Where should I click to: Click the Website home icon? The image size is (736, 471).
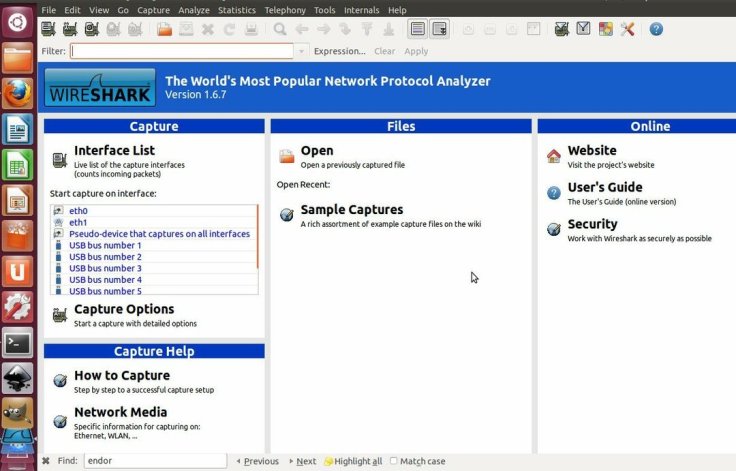pyautogui.click(x=553, y=156)
